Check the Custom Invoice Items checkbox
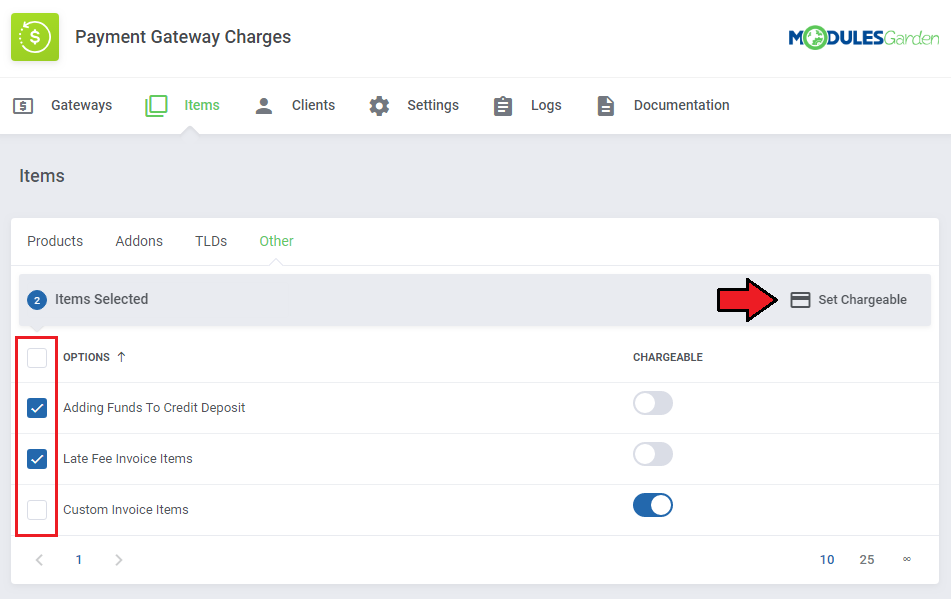Viewport: 951px width, 599px height. point(37,510)
